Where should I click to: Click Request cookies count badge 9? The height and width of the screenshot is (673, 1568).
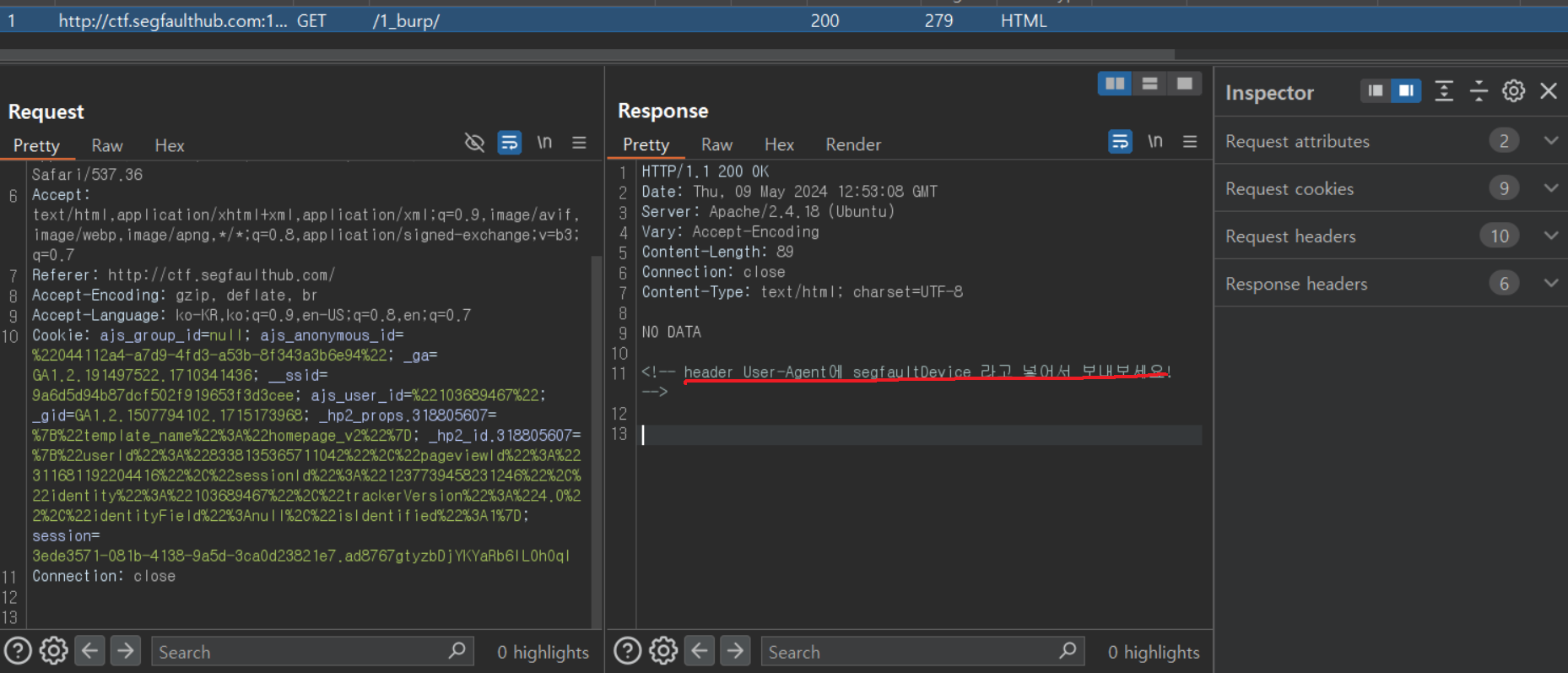coord(1504,188)
